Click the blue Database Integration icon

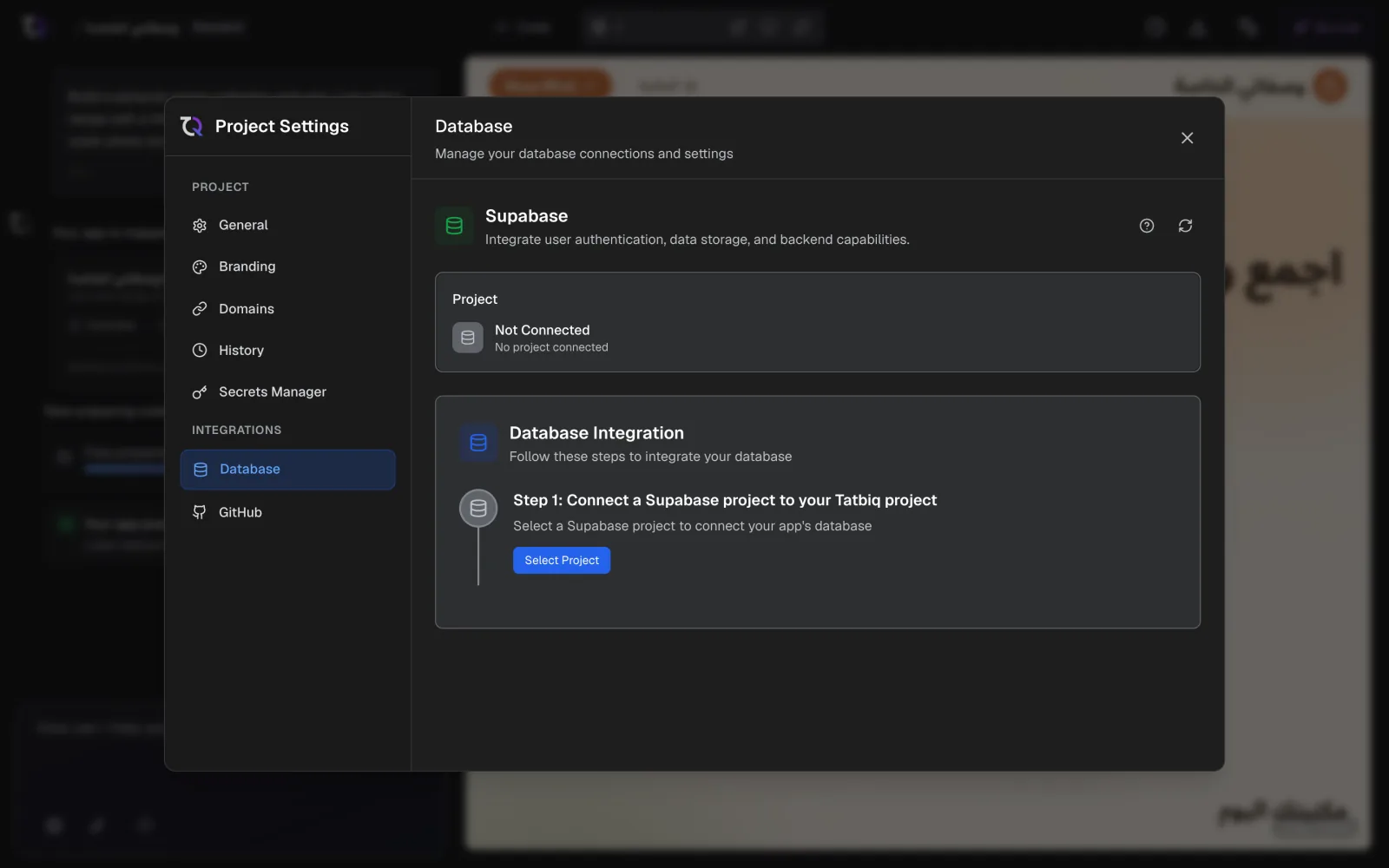tap(478, 443)
